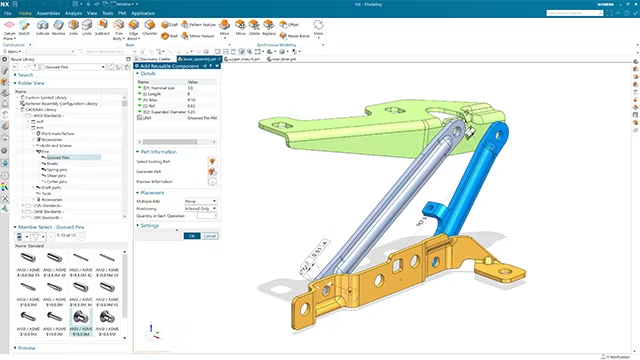Open the Multiple Add dropdown
The height and width of the screenshot is (360, 640).
200,201
